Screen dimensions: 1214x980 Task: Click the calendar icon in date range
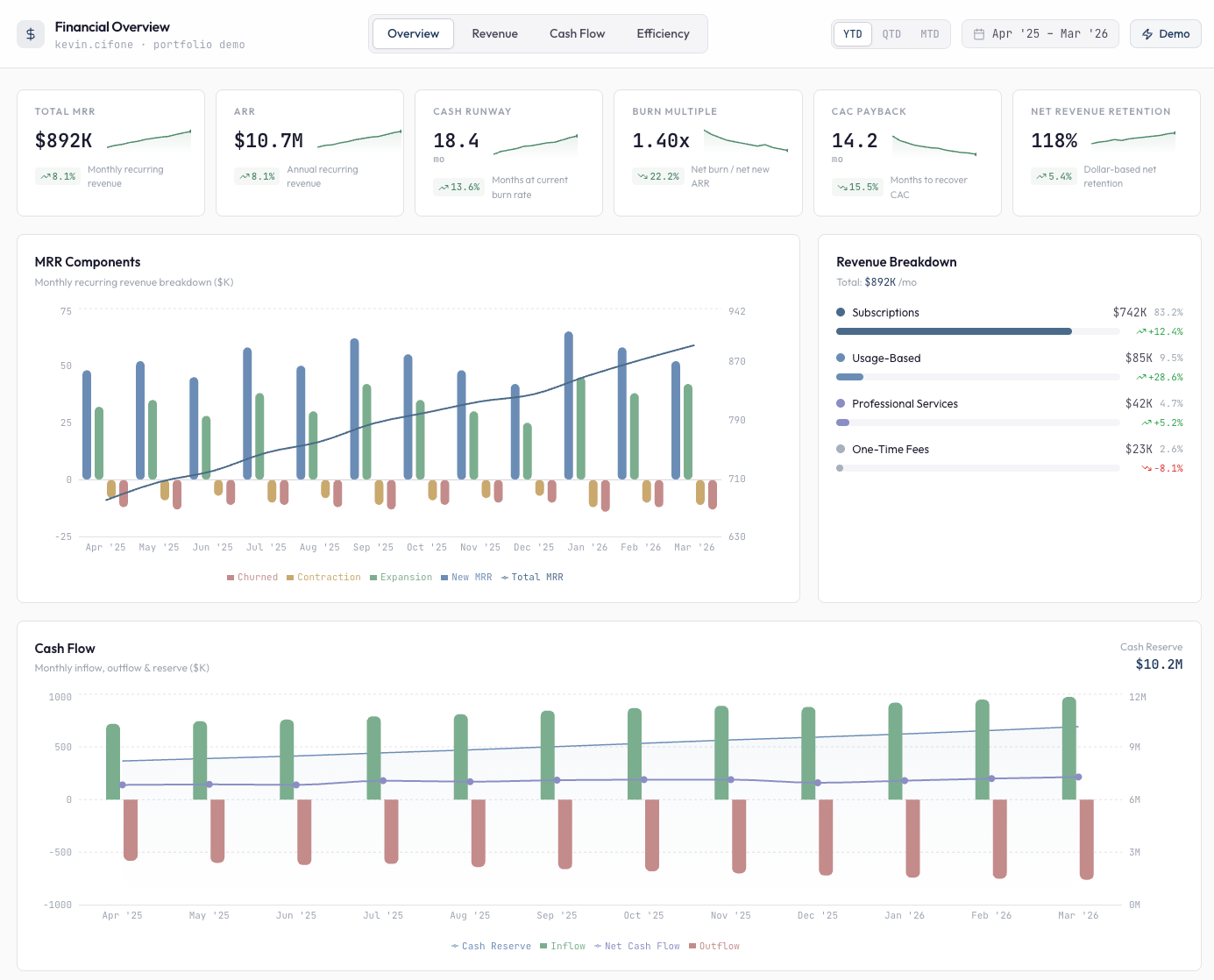coord(979,34)
